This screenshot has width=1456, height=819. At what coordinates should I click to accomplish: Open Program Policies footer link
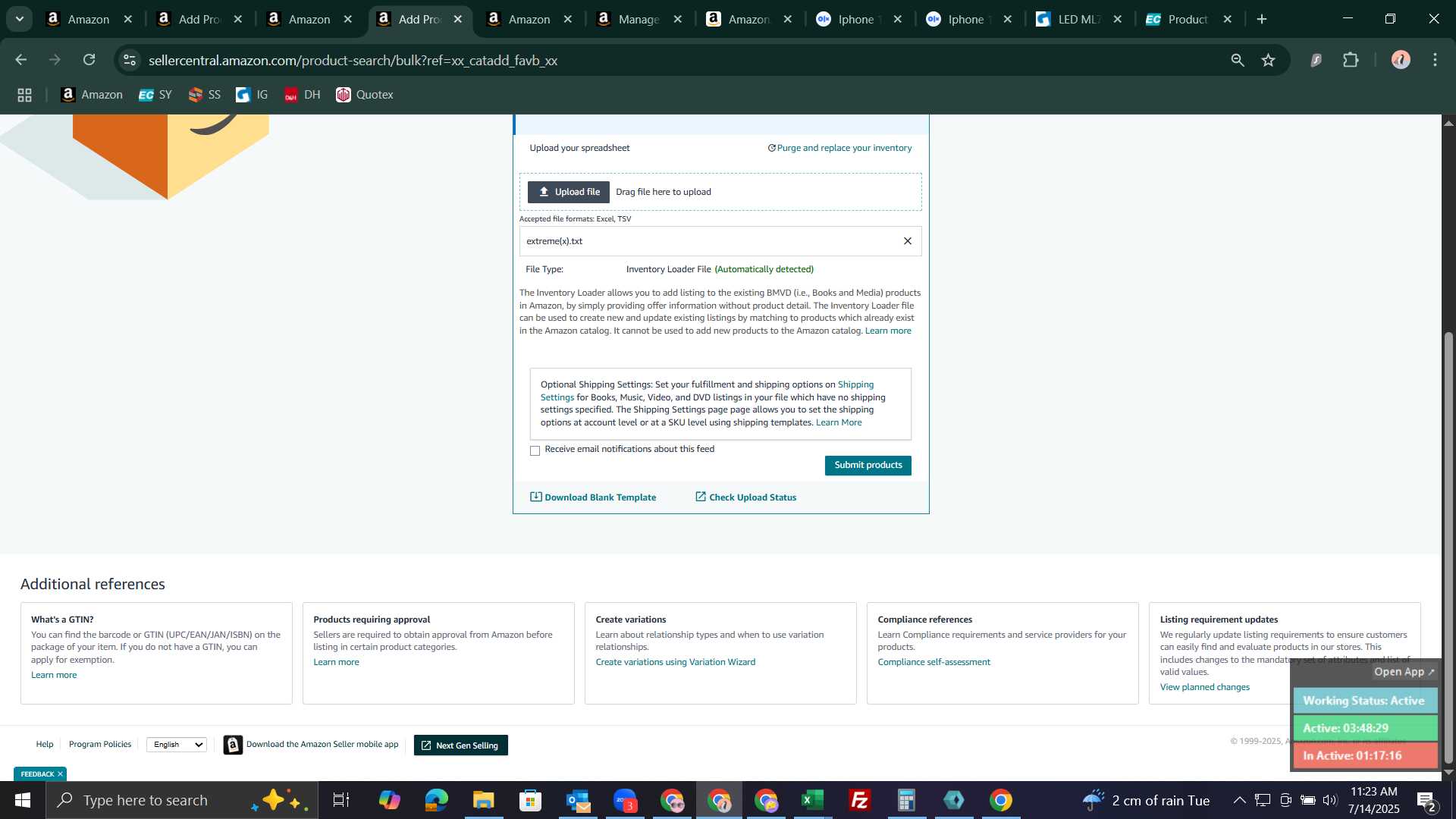point(100,745)
